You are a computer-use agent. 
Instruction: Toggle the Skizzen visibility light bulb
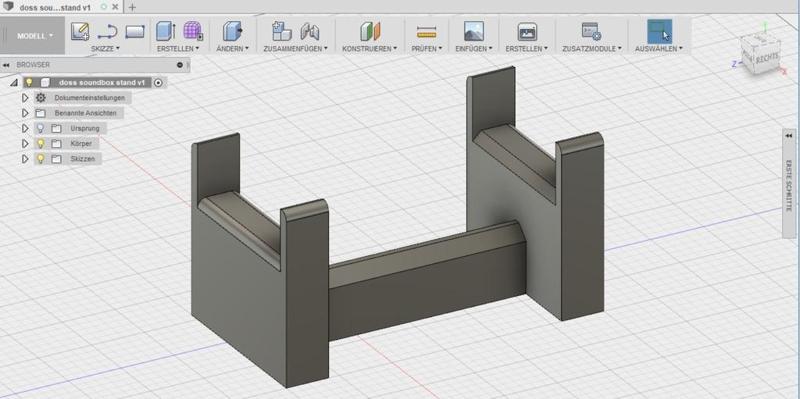(x=40, y=159)
